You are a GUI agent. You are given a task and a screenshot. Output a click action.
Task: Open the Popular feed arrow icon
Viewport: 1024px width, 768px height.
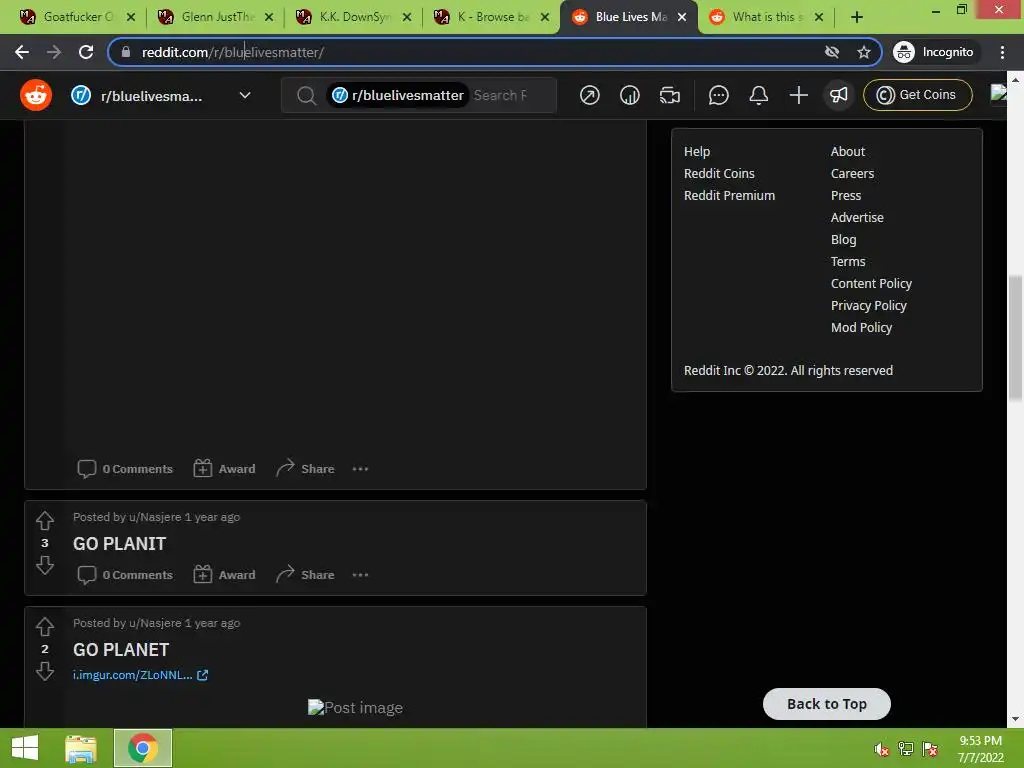tap(589, 95)
